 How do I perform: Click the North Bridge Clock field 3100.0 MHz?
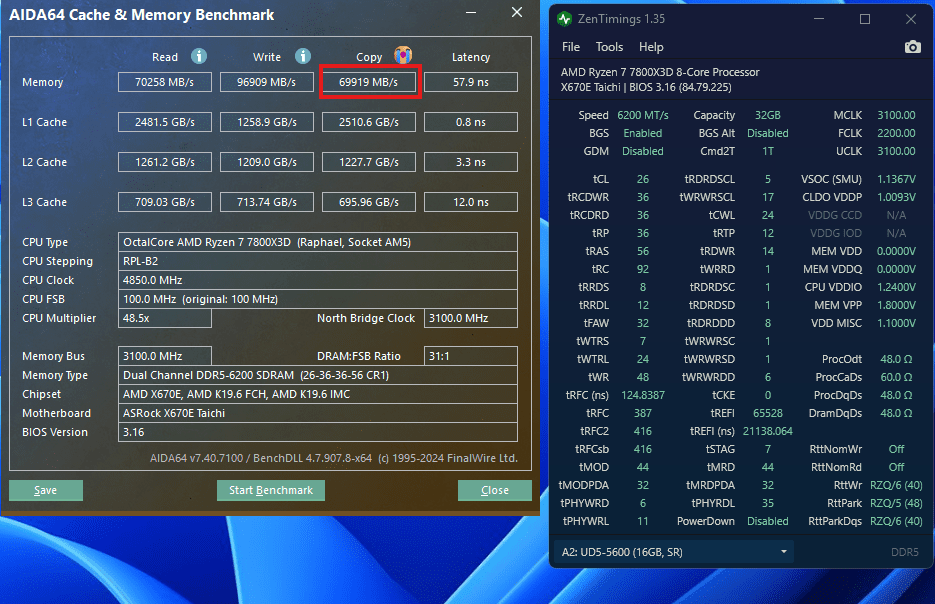coord(471,318)
